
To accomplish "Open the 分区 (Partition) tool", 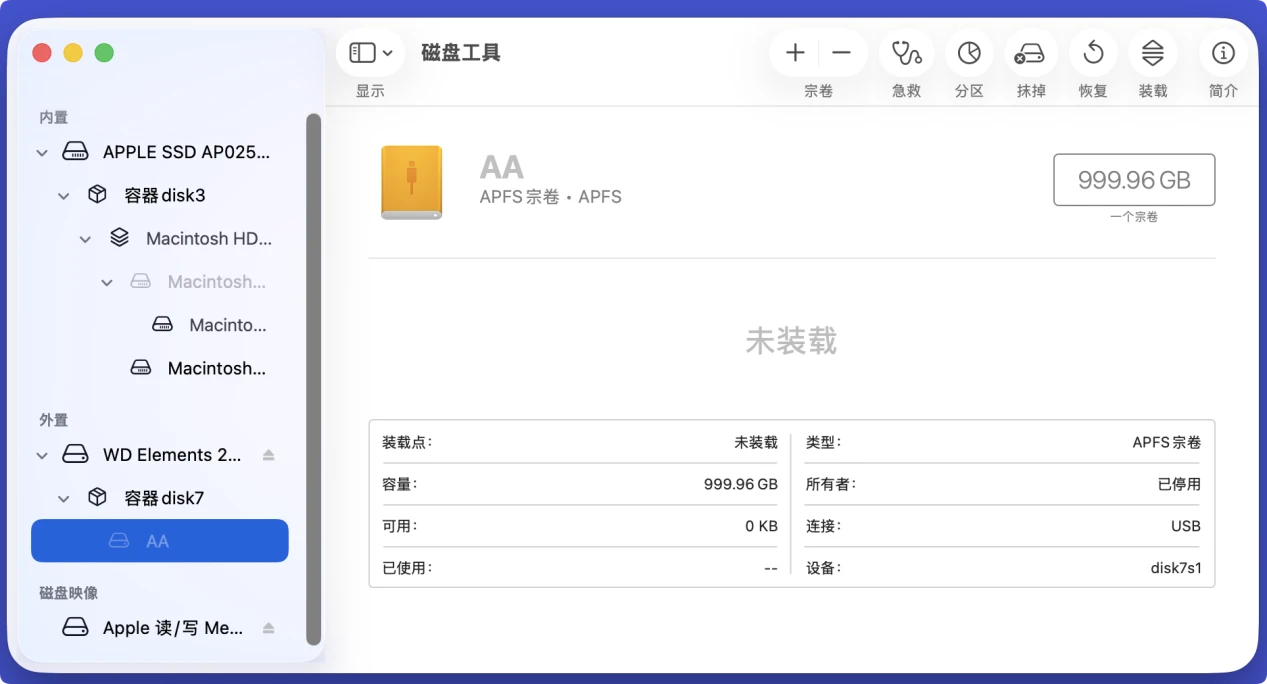I will coord(968,53).
